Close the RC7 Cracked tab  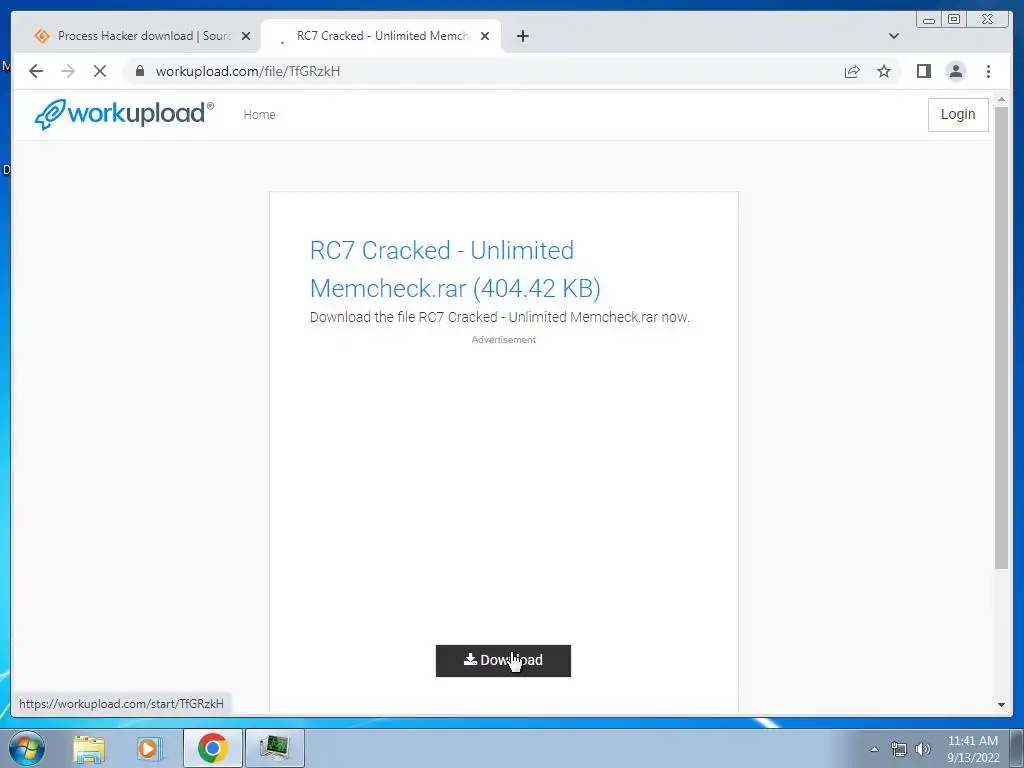pos(485,36)
